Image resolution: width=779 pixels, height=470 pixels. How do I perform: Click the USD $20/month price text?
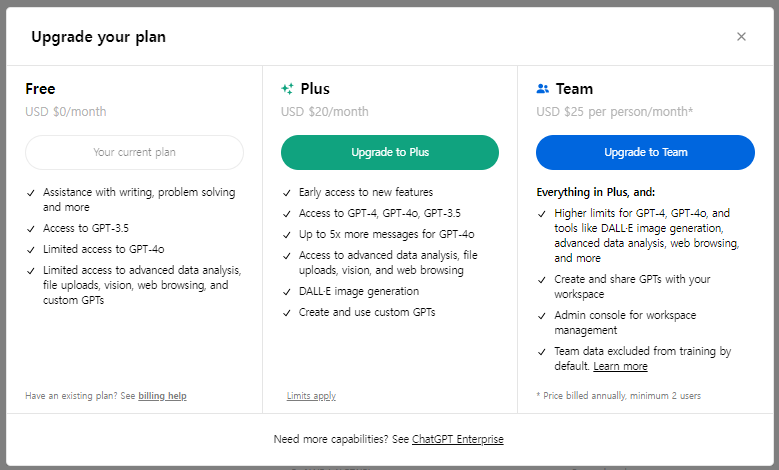click(x=324, y=112)
